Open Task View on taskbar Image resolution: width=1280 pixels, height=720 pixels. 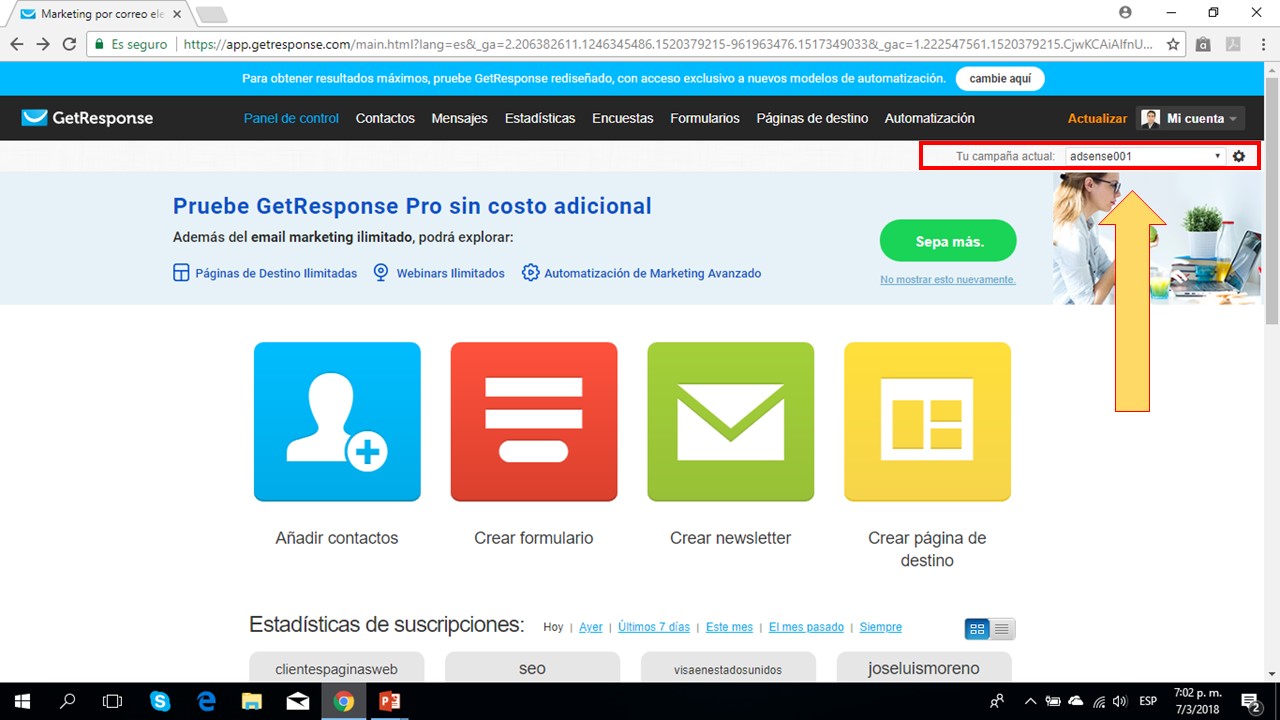[x=113, y=701]
